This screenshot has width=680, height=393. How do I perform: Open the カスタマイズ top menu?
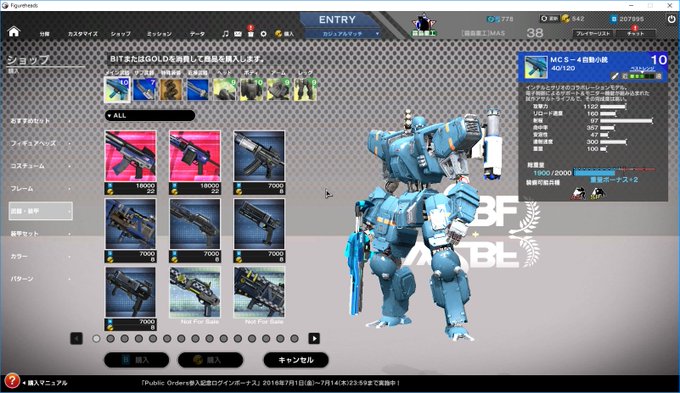pyautogui.click(x=82, y=33)
